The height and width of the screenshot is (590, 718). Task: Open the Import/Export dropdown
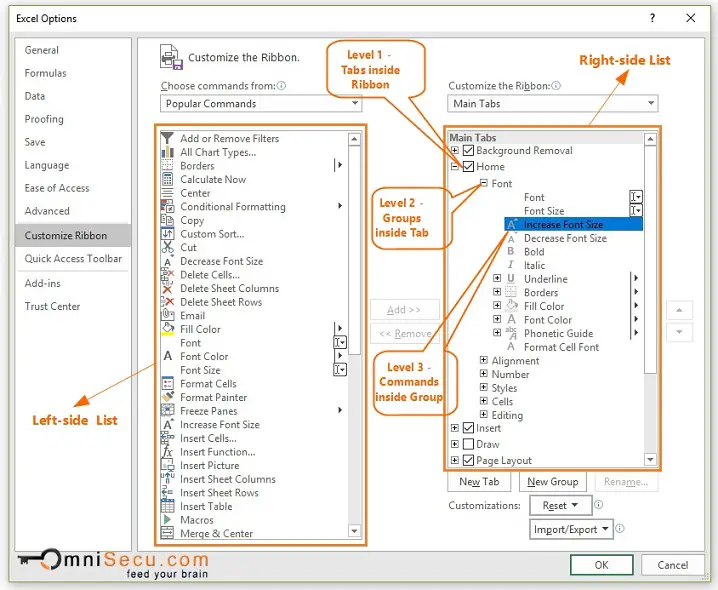(x=571, y=529)
